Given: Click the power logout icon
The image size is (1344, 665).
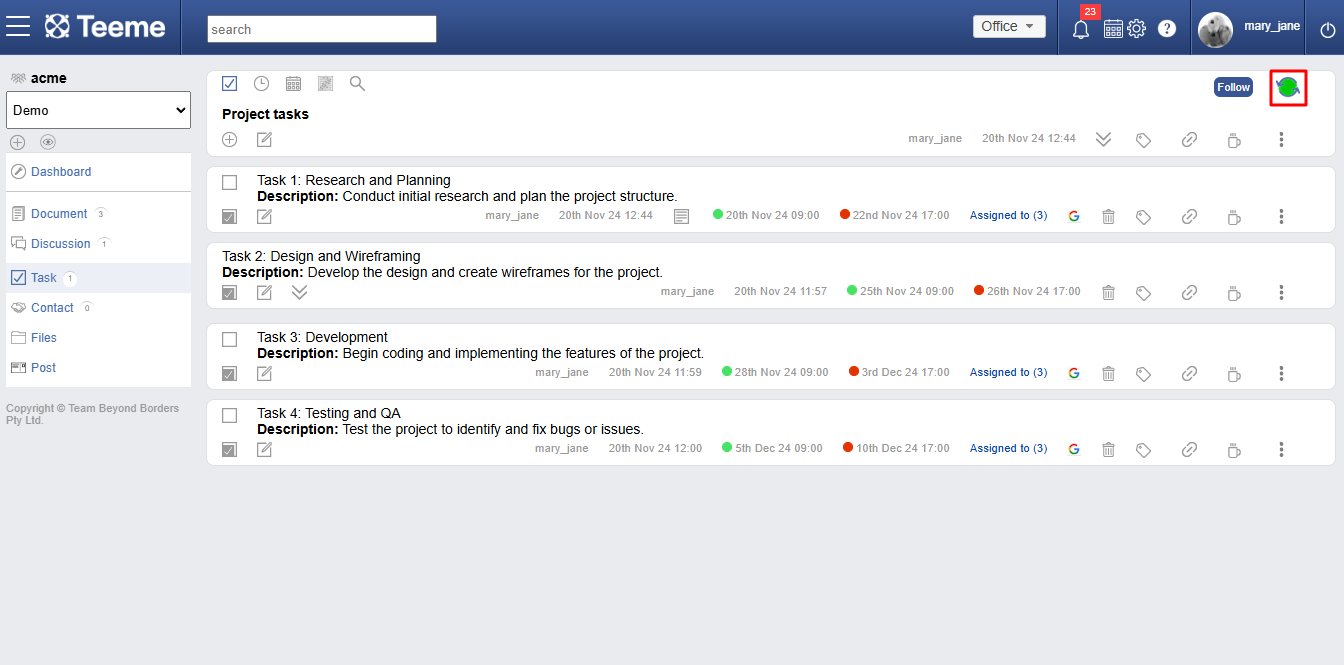Looking at the screenshot, I should pos(1328,30).
